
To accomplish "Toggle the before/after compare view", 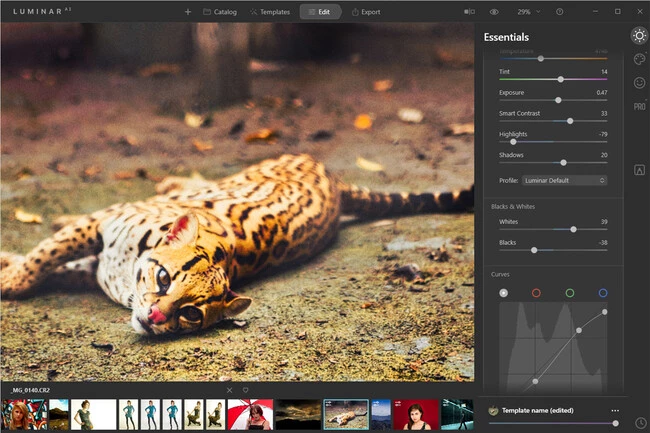I will pyautogui.click(x=469, y=12).
